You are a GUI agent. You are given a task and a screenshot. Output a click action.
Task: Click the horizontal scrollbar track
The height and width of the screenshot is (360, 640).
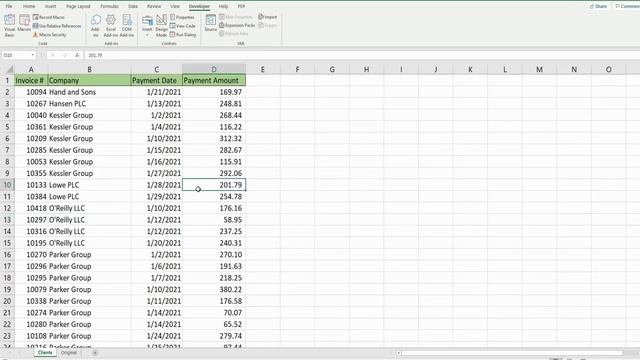tap(512, 353)
